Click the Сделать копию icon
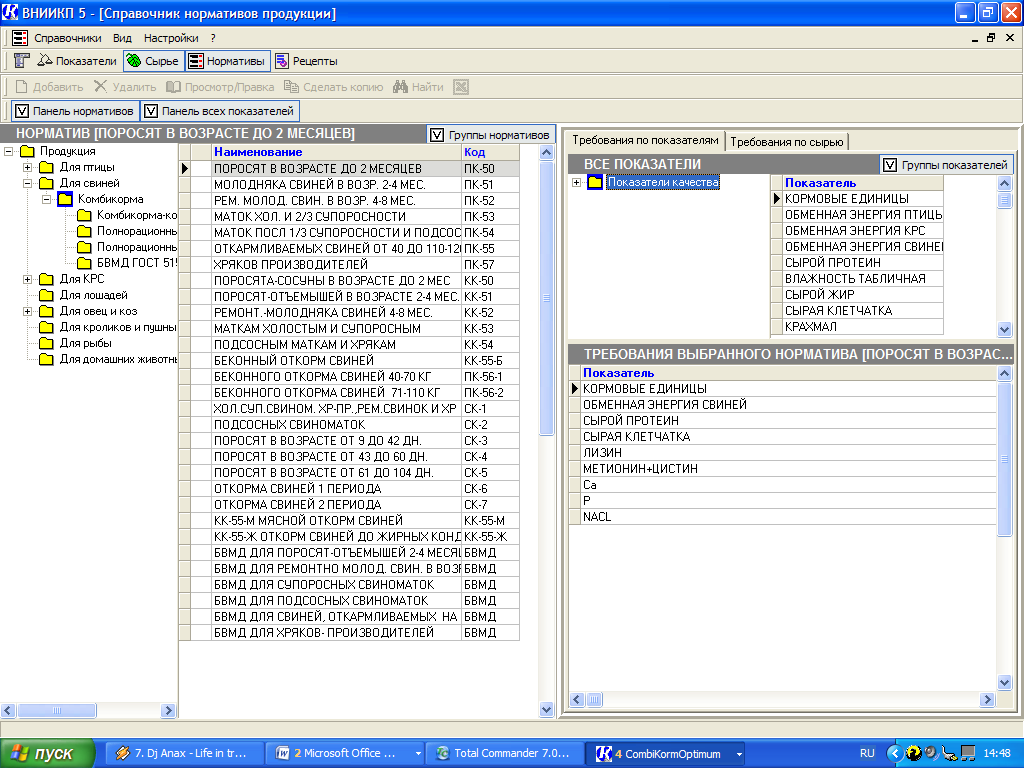Viewport: 1024px width, 768px height. coord(292,87)
